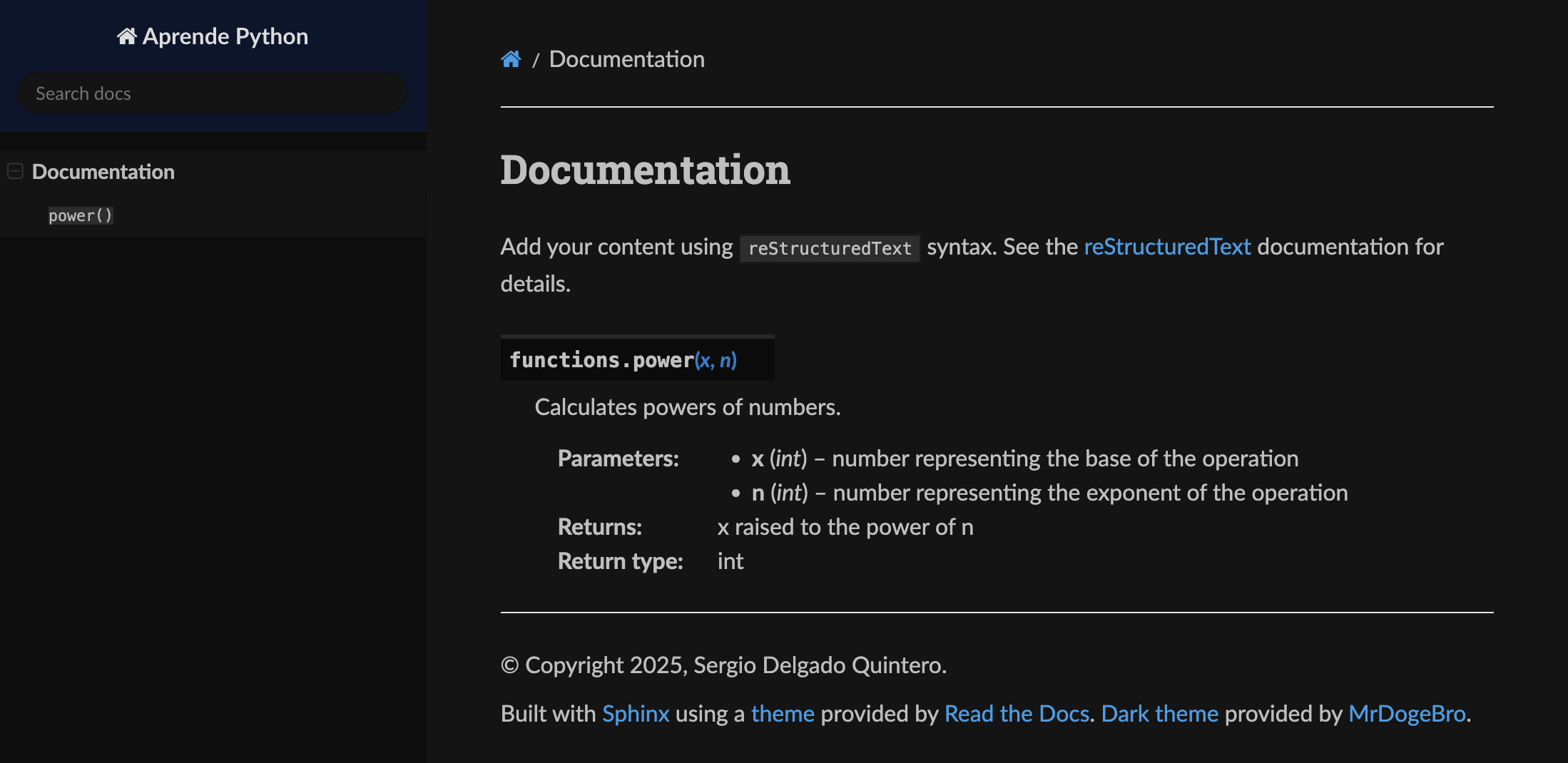Open the "theme" link after "using a"
This screenshot has width=1568, height=763.
click(783, 714)
